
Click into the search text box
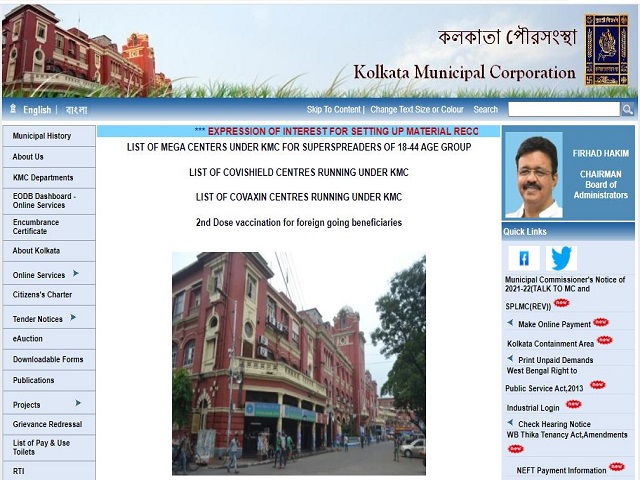[564, 109]
